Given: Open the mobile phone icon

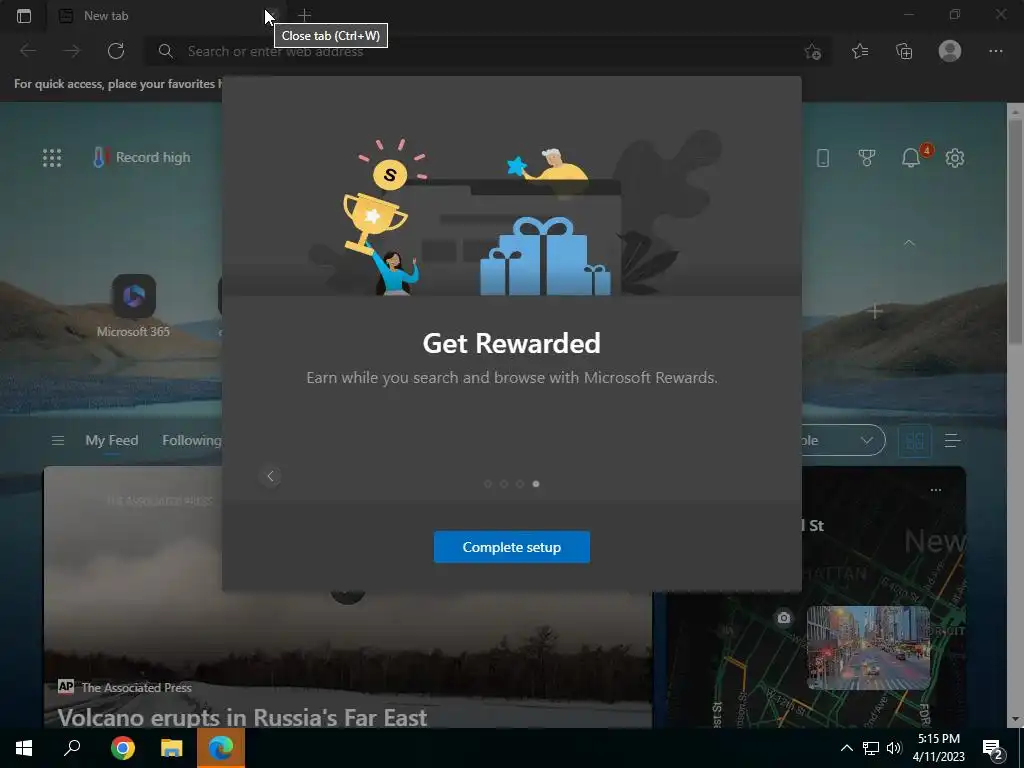Looking at the screenshot, I should 823,157.
